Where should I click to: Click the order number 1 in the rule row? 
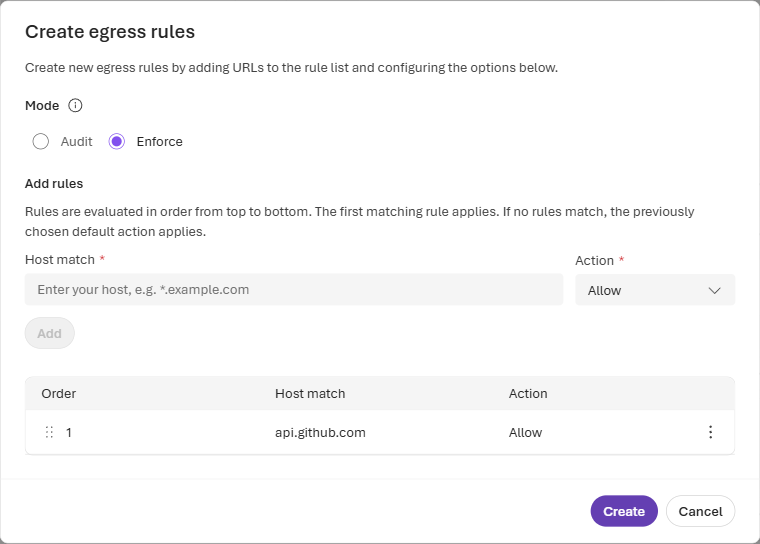point(69,432)
